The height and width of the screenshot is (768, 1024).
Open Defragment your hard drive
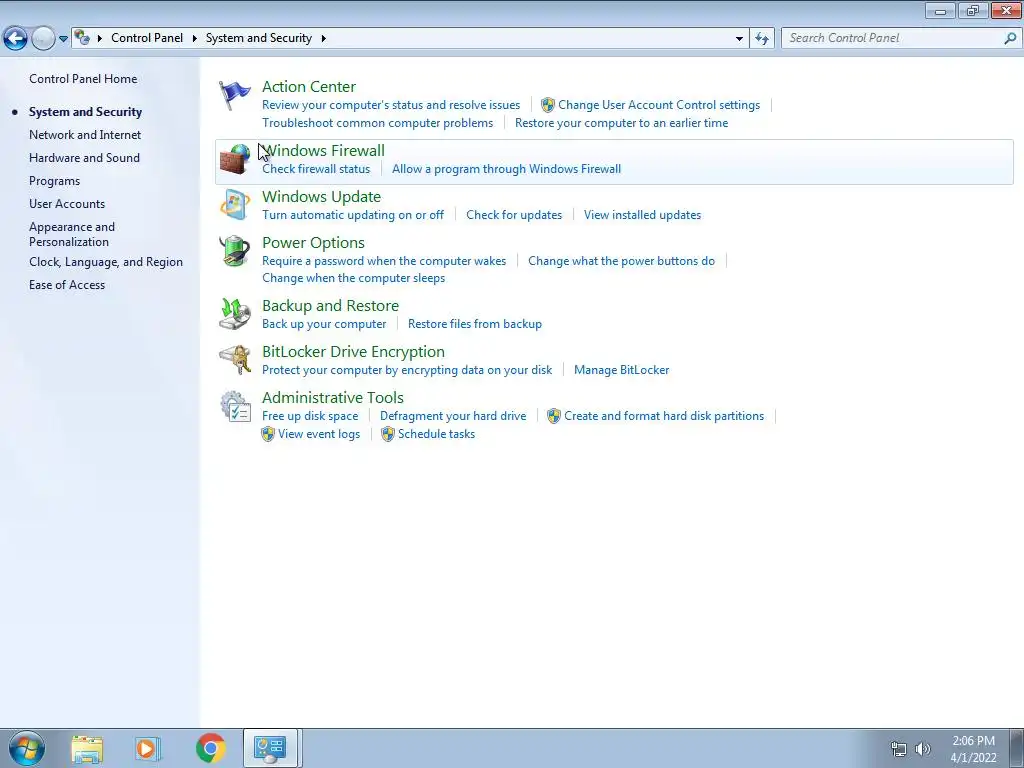pos(453,416)
